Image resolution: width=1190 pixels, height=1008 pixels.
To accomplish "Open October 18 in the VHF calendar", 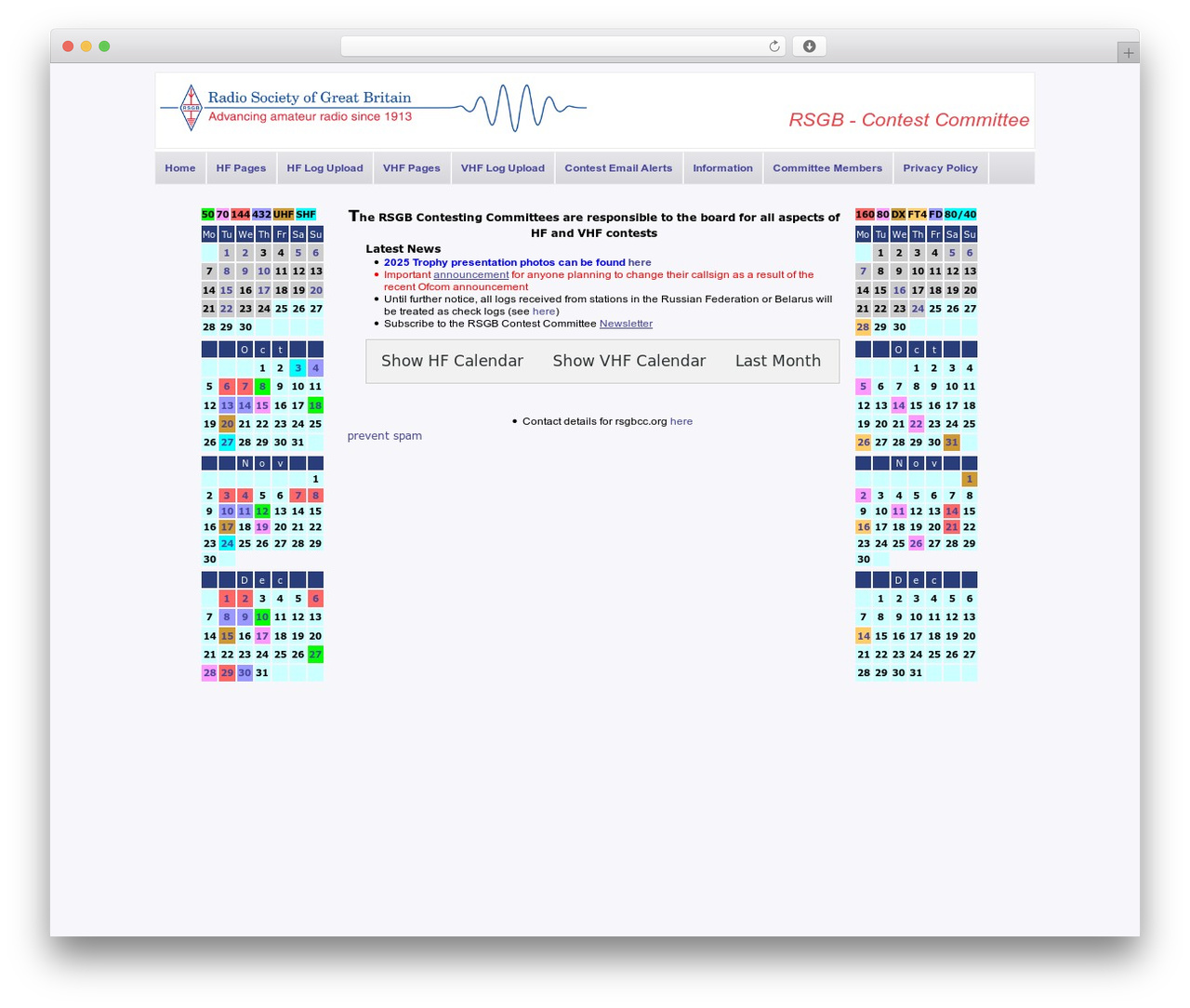I will (316, 405).
